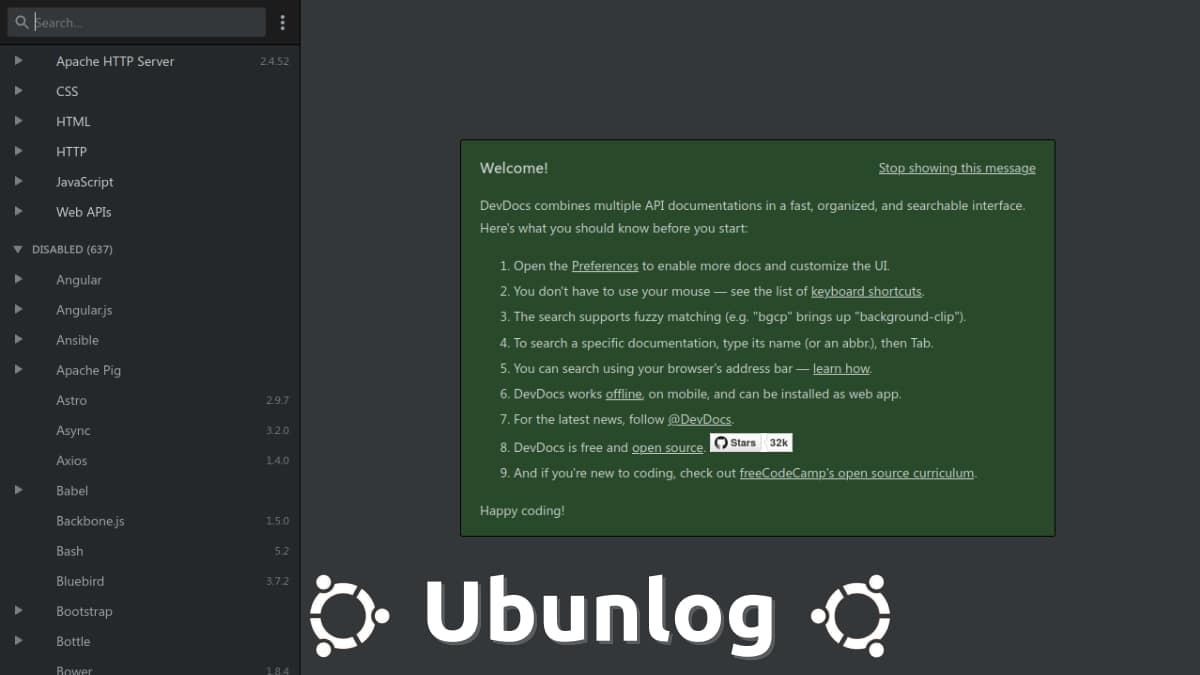
Task: Expand the Angular entry arrow
Action: [x=18, y=280]
